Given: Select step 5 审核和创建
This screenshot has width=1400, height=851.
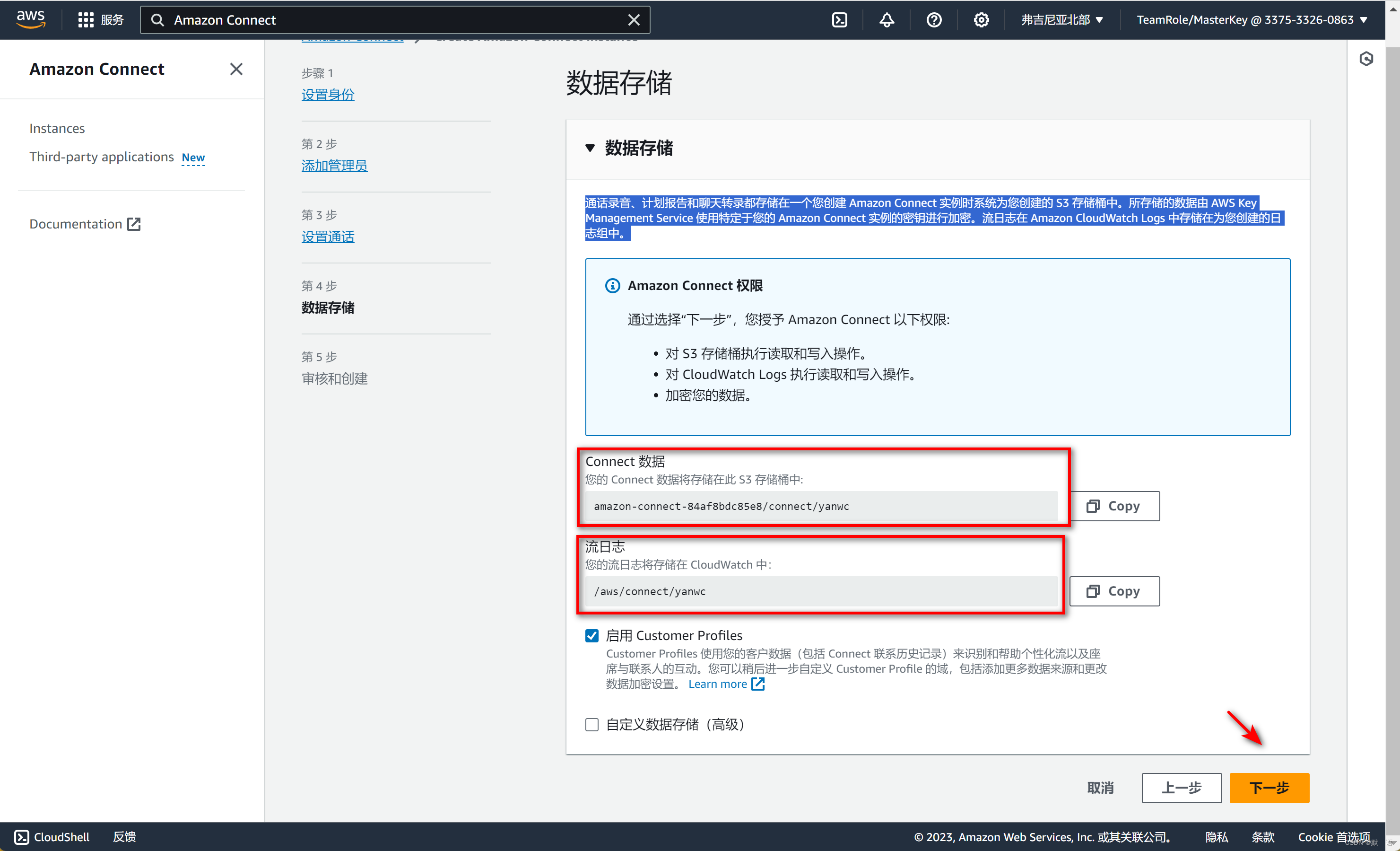Looking at the screenshot, I should [x=334, y=378].
